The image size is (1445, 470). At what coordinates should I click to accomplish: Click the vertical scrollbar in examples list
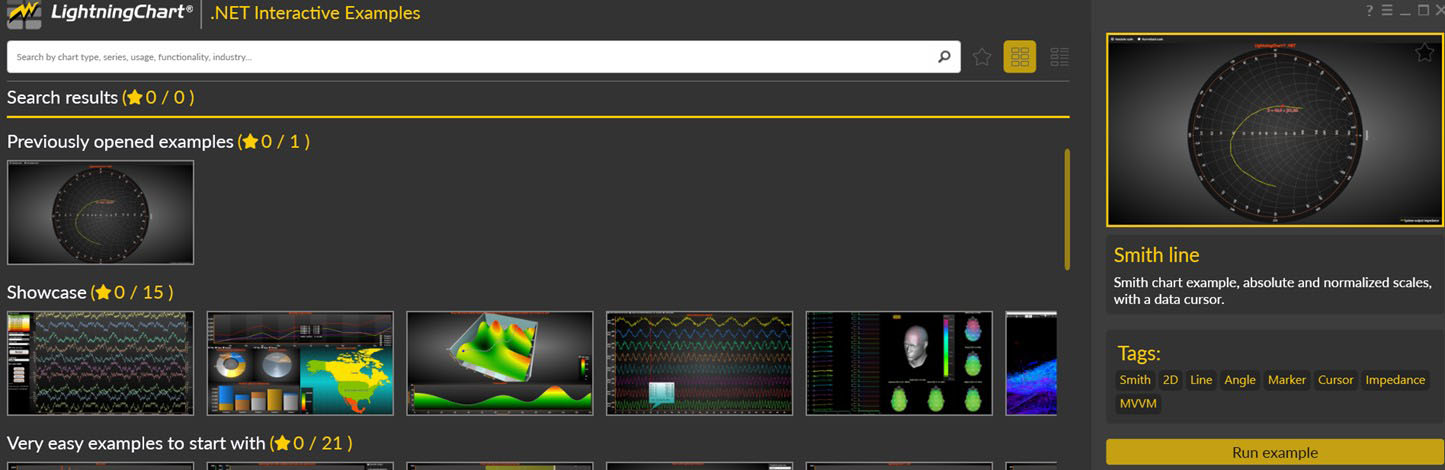[x=1067, y=210]
